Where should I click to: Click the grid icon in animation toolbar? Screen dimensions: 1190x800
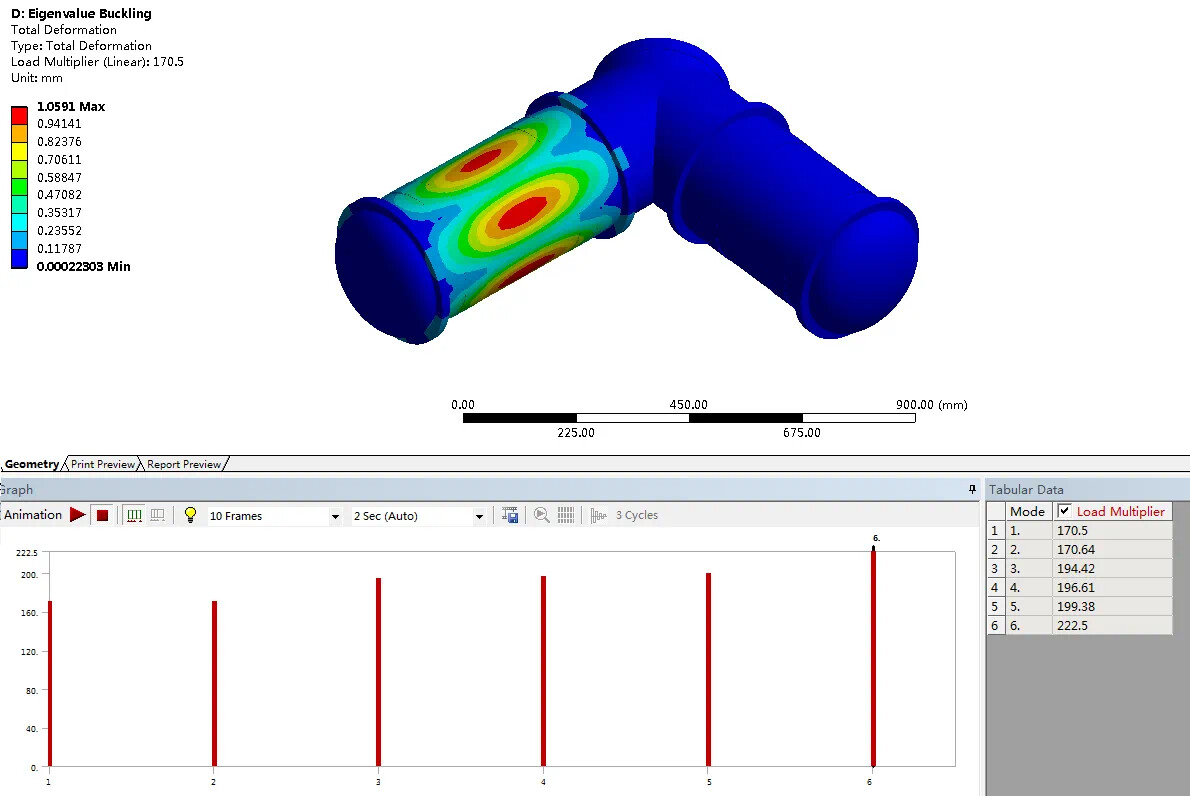(x=566, y=515)
